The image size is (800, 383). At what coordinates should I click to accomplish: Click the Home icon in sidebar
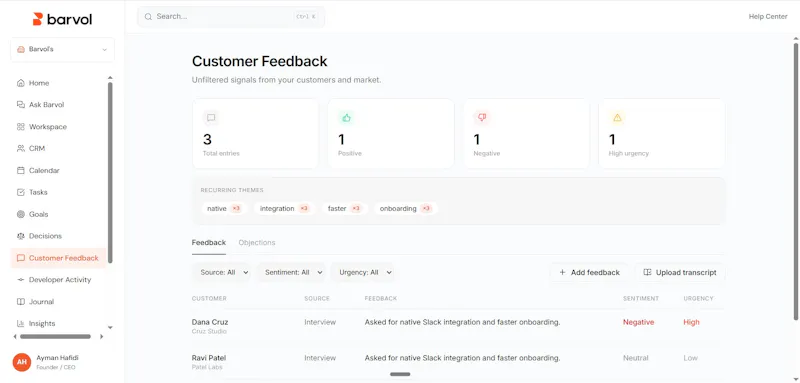point(20,83)
